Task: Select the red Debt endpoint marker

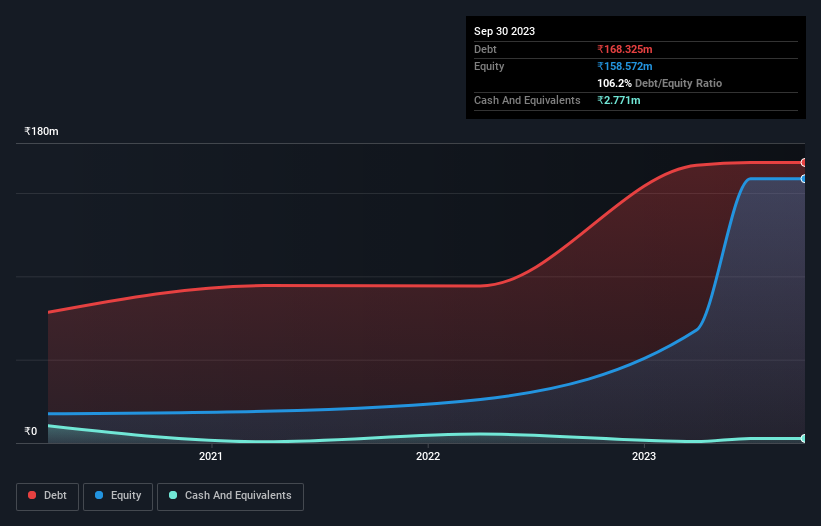Action: click(x=804, y=163)
